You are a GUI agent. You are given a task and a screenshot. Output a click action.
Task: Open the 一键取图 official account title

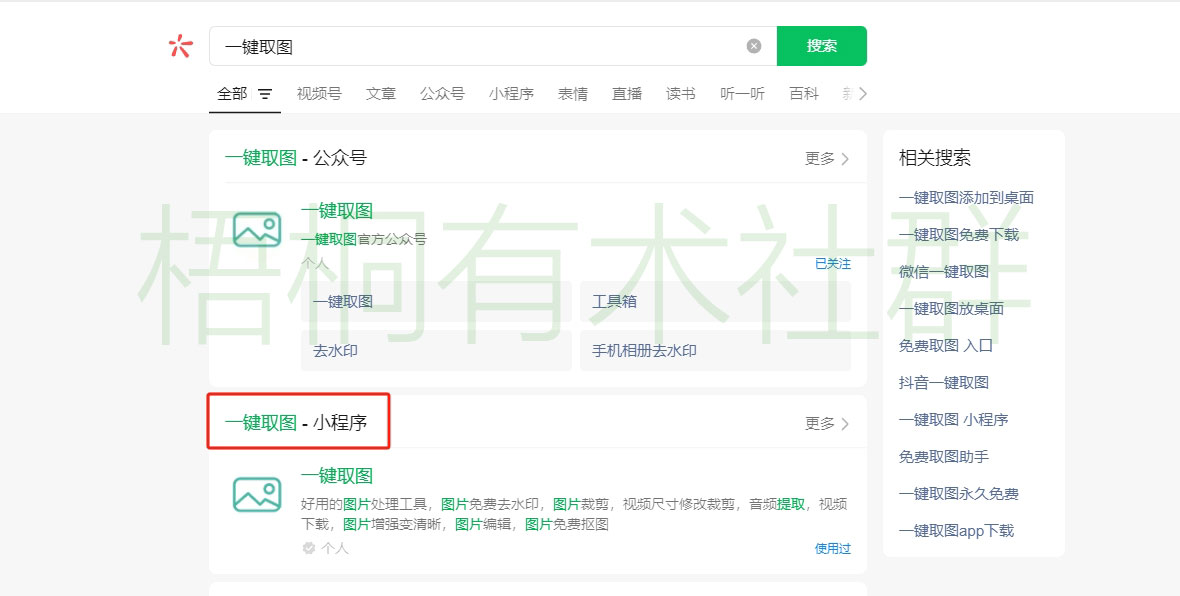pyautogui.click(x=336, y=211)
